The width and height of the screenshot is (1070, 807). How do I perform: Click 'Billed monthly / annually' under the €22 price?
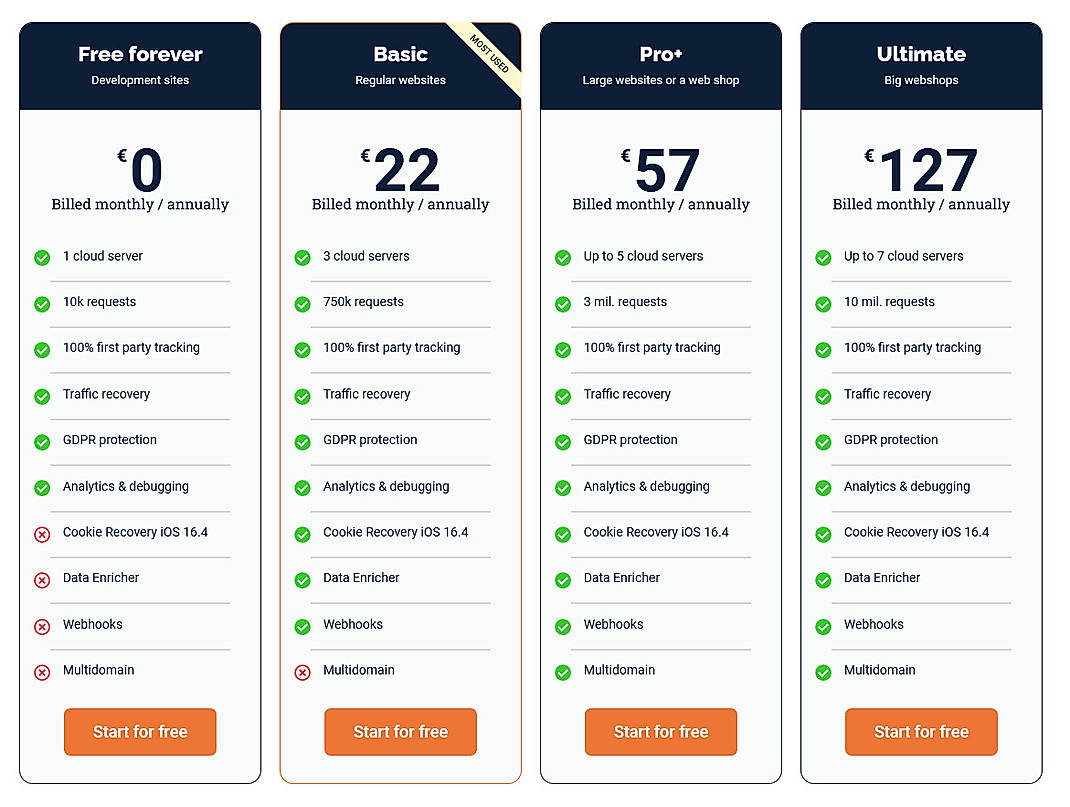[x=400, y=203]
